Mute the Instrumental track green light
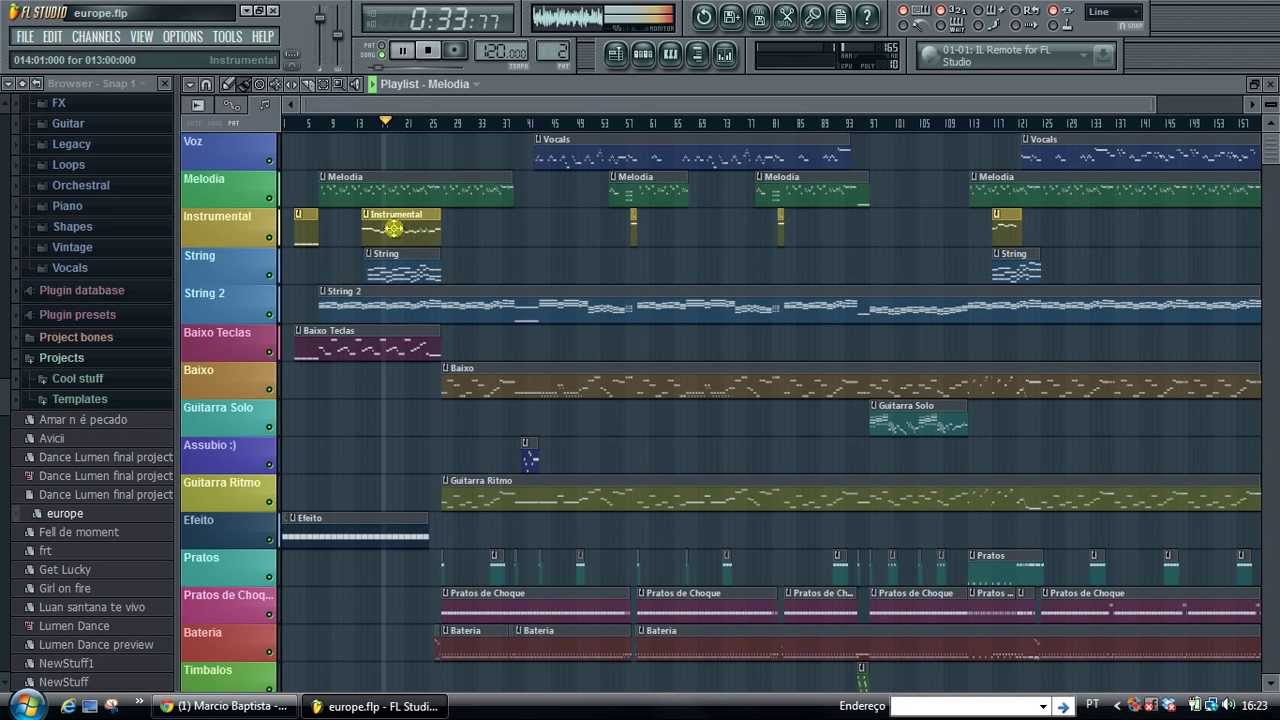This screenshot has width=1280, height=720. (x=269, y=237)
